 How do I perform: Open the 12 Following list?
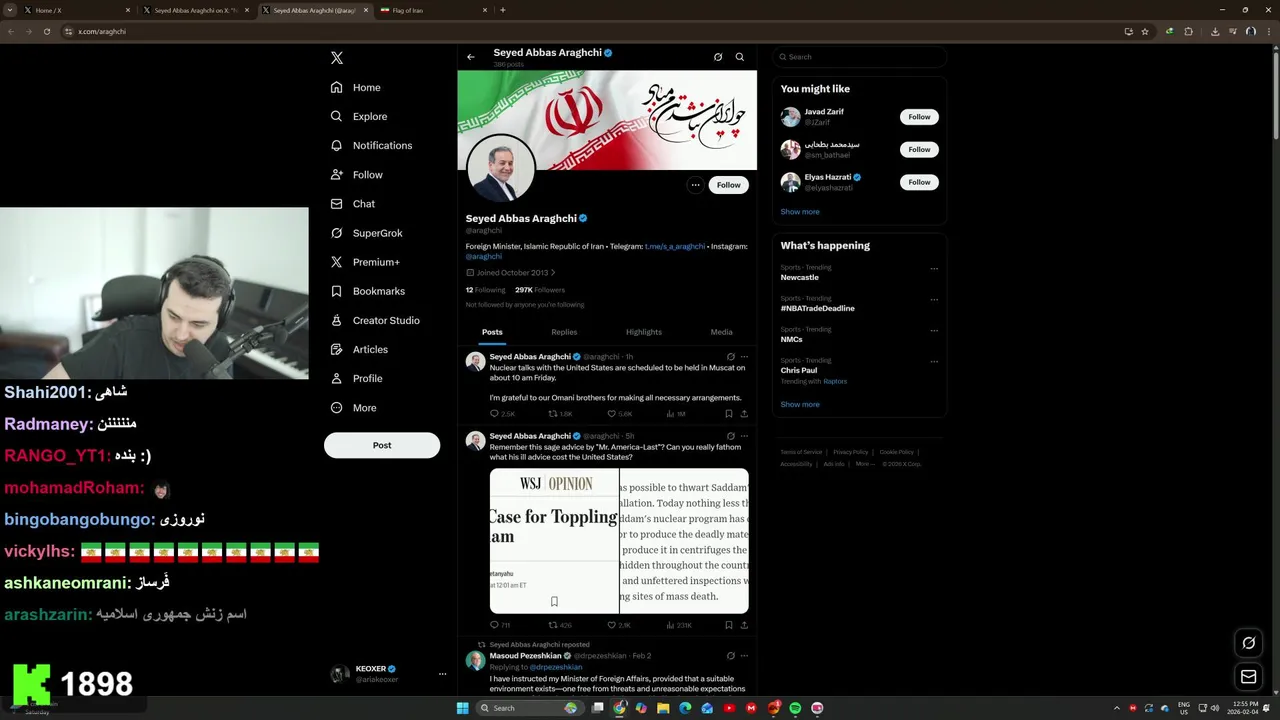(485, 290)
